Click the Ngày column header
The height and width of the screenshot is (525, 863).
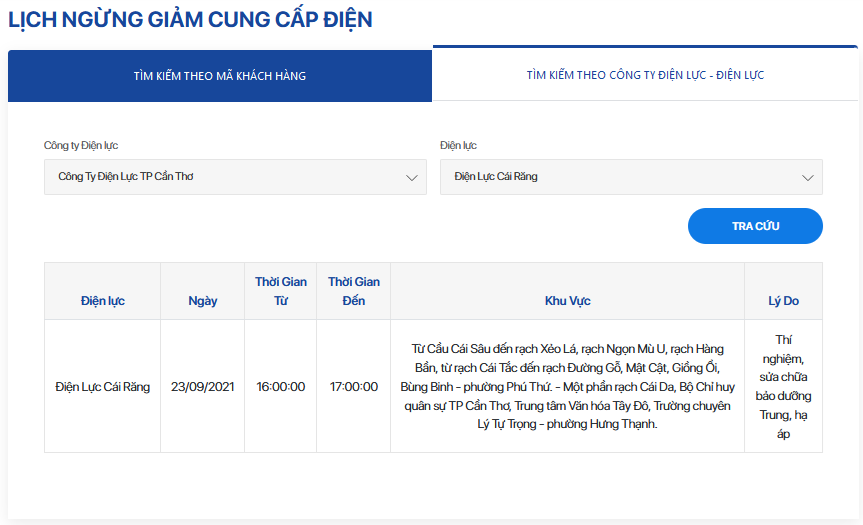pos(203,300)
